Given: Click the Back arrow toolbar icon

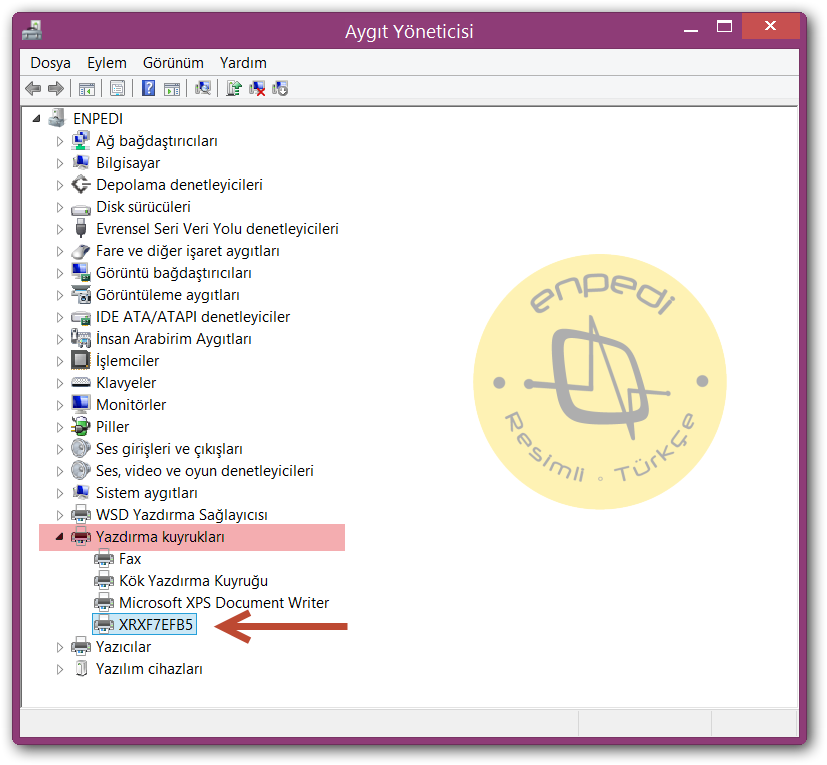Looking at the screenshot, I should (33, 88).
